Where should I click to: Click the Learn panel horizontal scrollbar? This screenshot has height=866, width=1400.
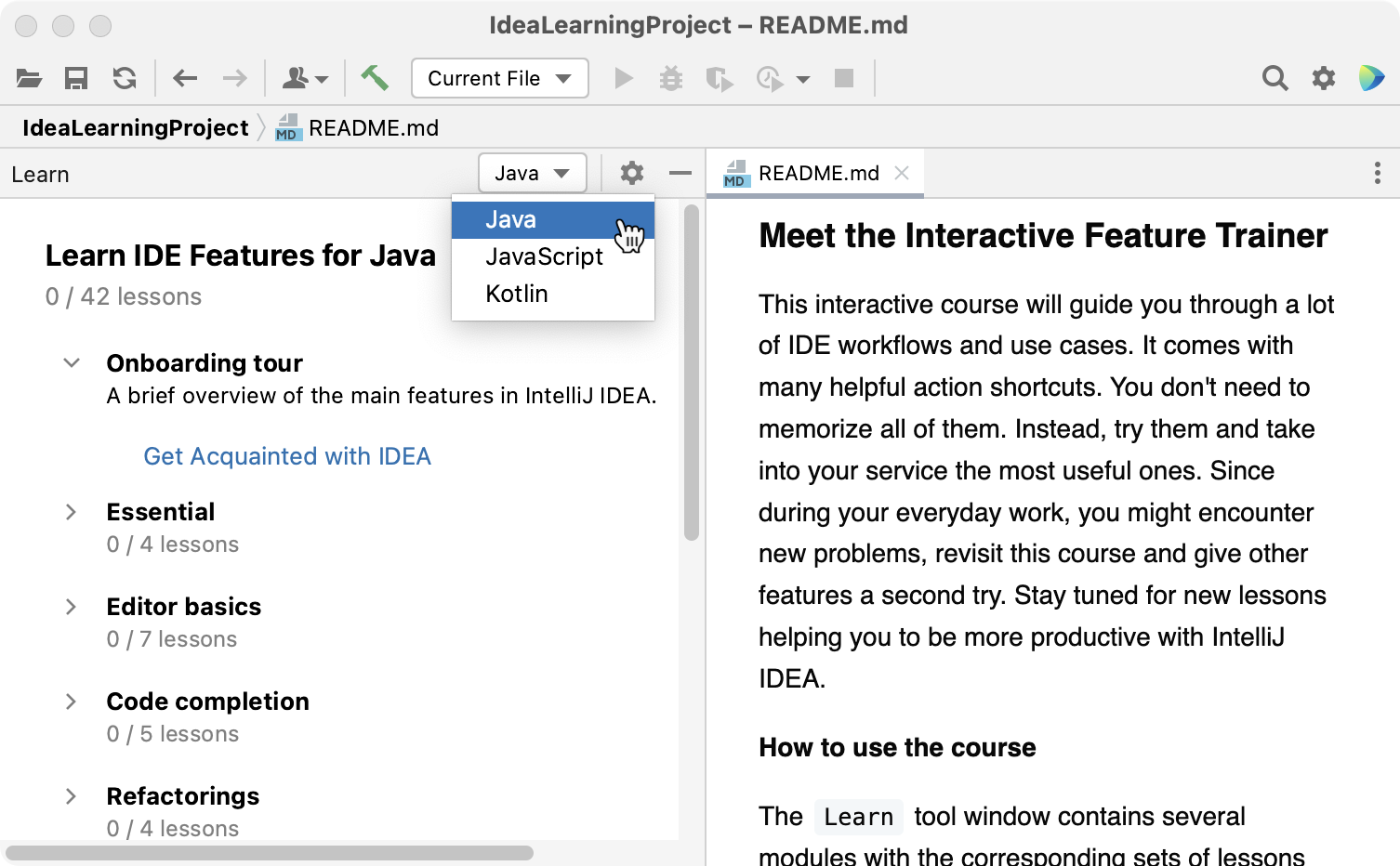pos(270,853)
